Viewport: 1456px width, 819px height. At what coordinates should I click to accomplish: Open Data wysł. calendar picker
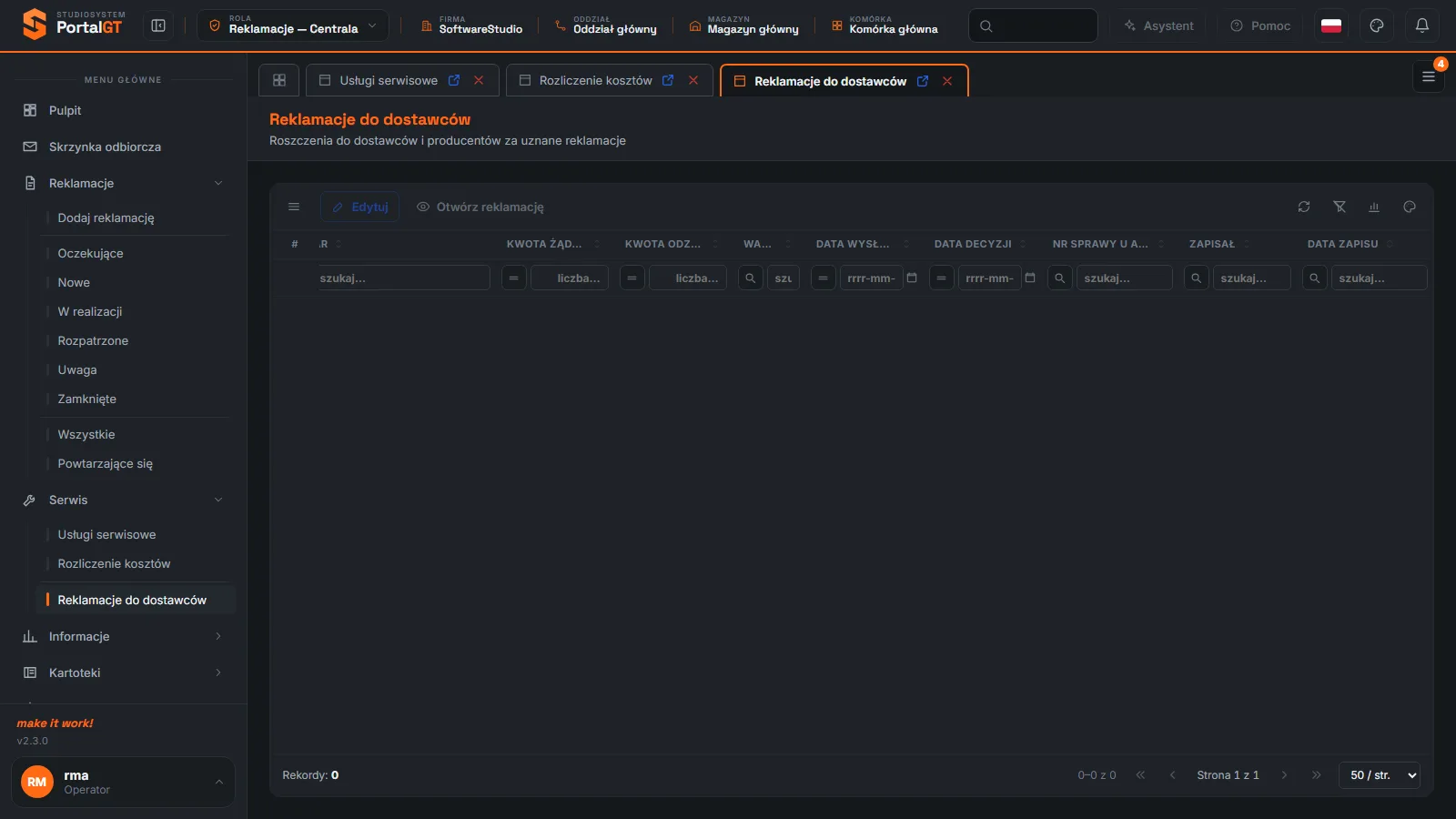coord(912,278)
